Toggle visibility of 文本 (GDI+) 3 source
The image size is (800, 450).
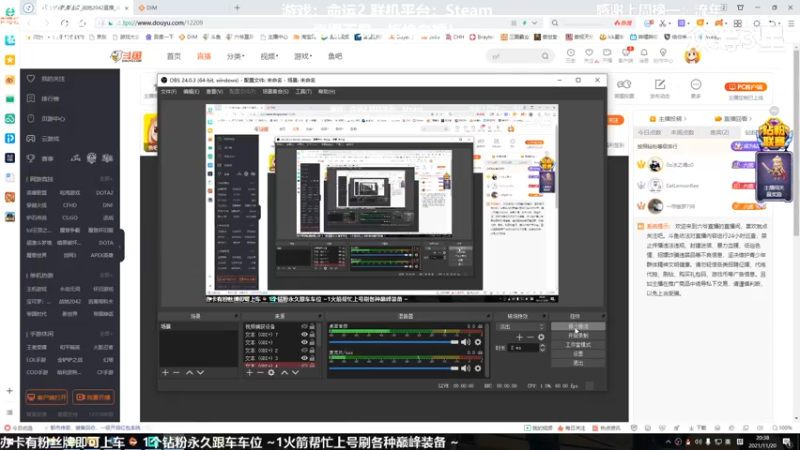(304, 358)
